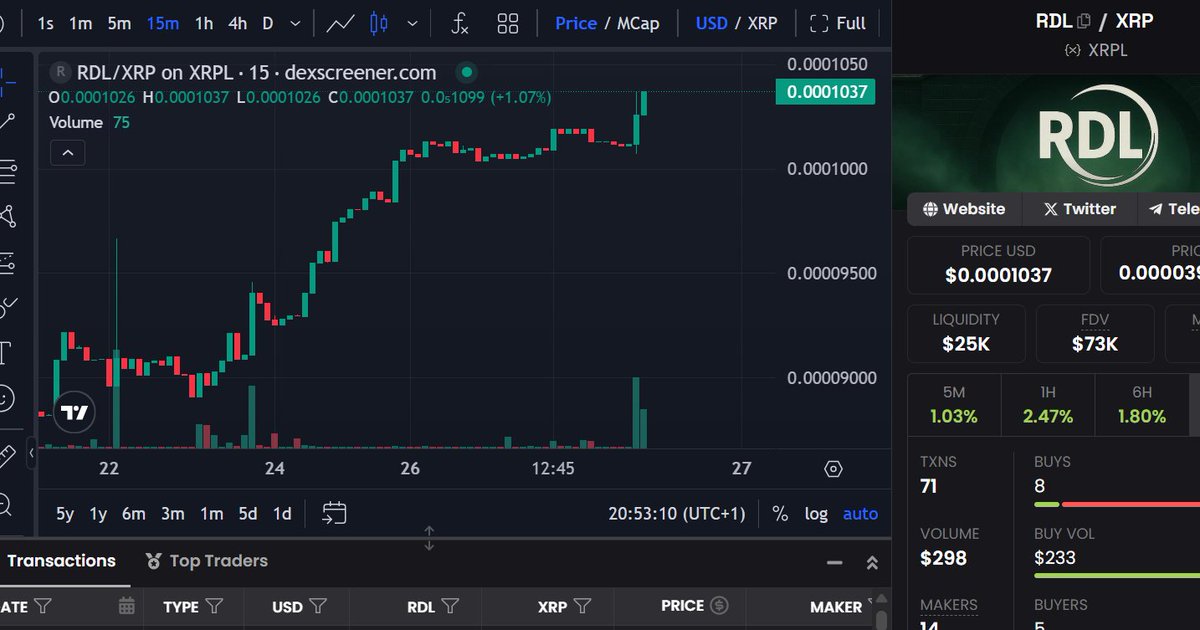The height and width of the screenshot is (630, 1200).
Task: Select the zoom in magnifier tool
Action: coord(6,503)
